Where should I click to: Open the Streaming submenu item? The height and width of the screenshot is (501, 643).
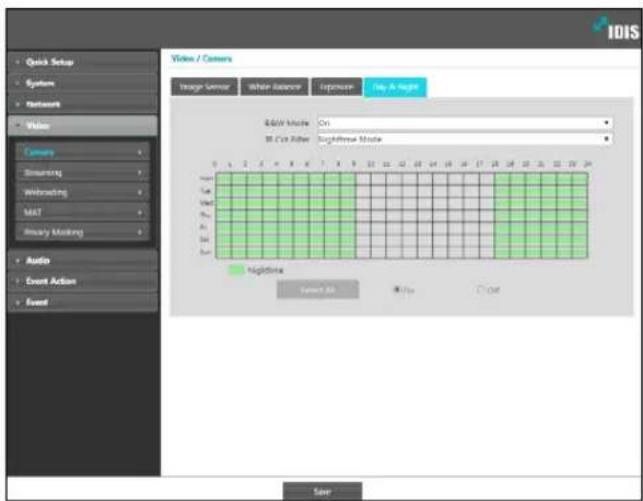pos(82,172)
